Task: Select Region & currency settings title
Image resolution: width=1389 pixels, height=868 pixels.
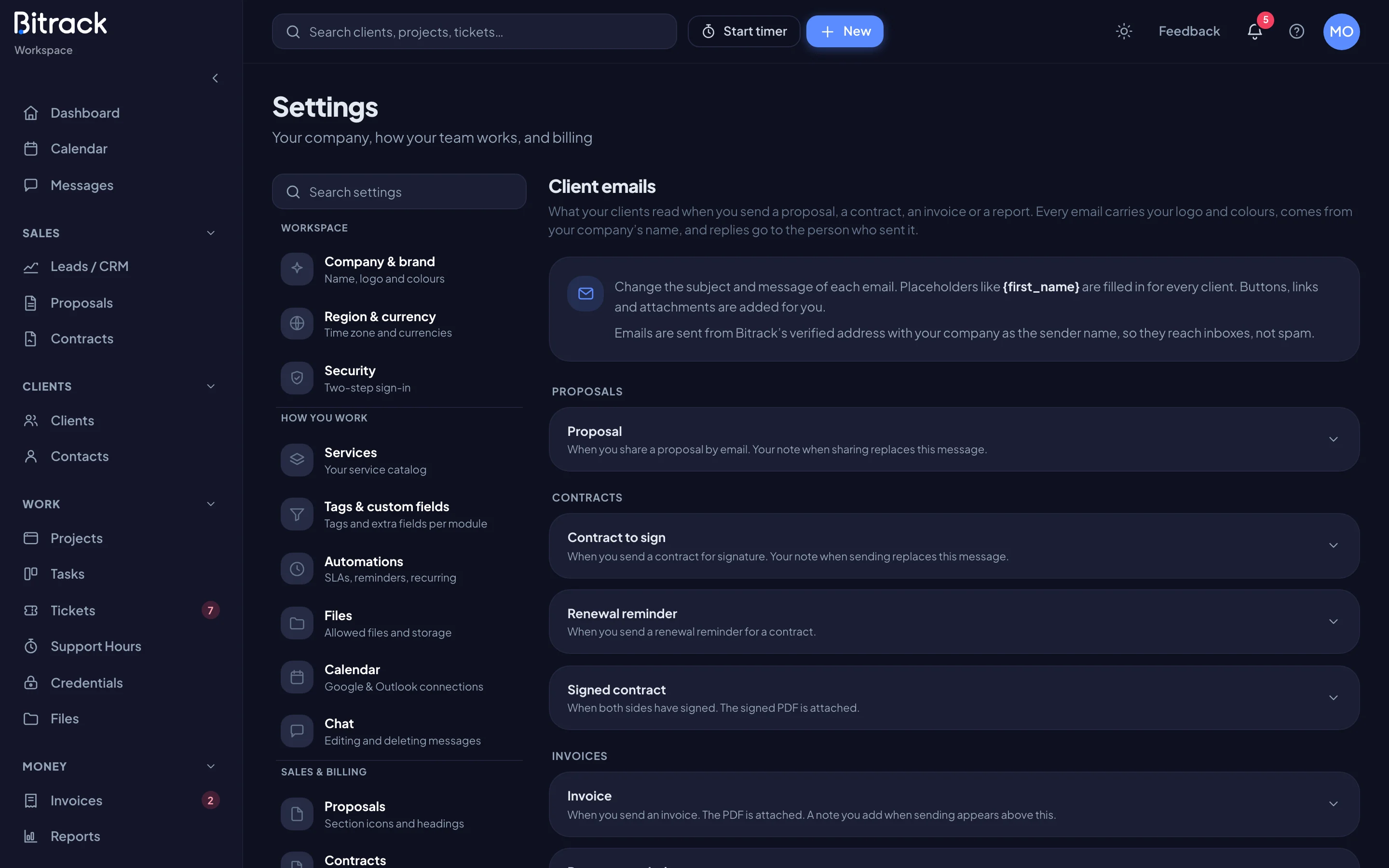Action: click(380, 316)
